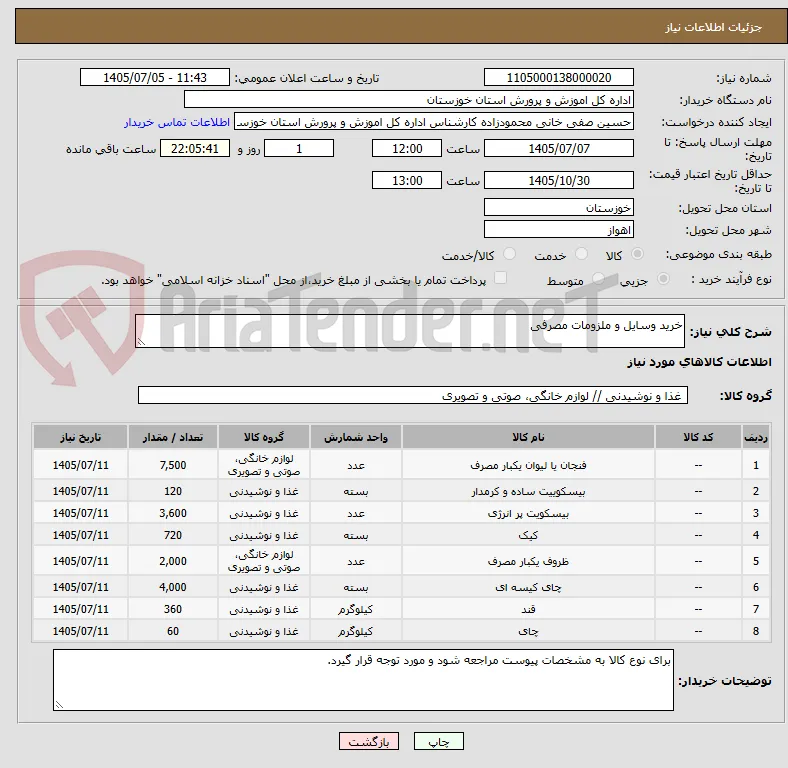Click the کد کالا column header
788x768 pixels.
coord(698,437)
